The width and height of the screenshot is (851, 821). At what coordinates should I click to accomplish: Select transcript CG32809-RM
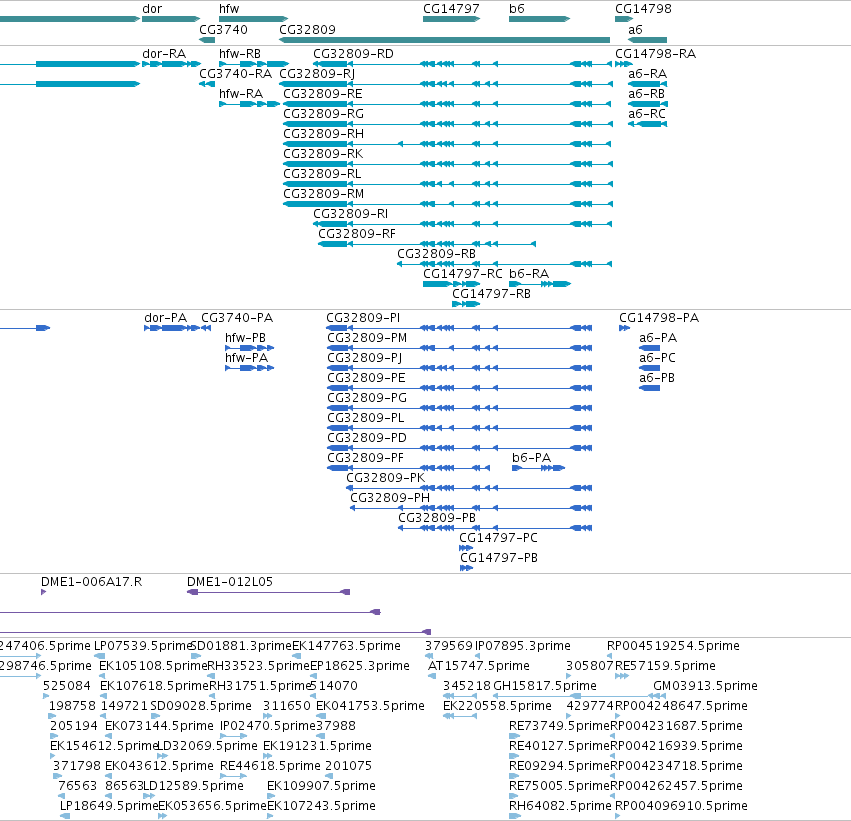pyautogui.click(x=323, y=194)
